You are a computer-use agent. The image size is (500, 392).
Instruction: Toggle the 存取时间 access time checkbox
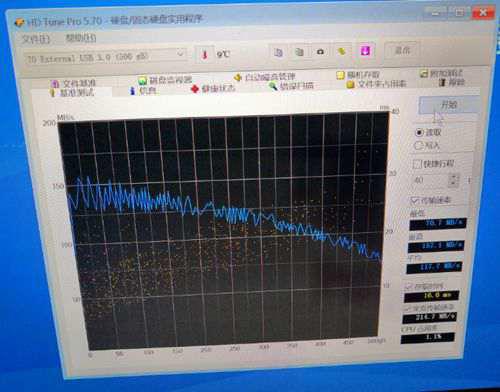click(408, 286)
